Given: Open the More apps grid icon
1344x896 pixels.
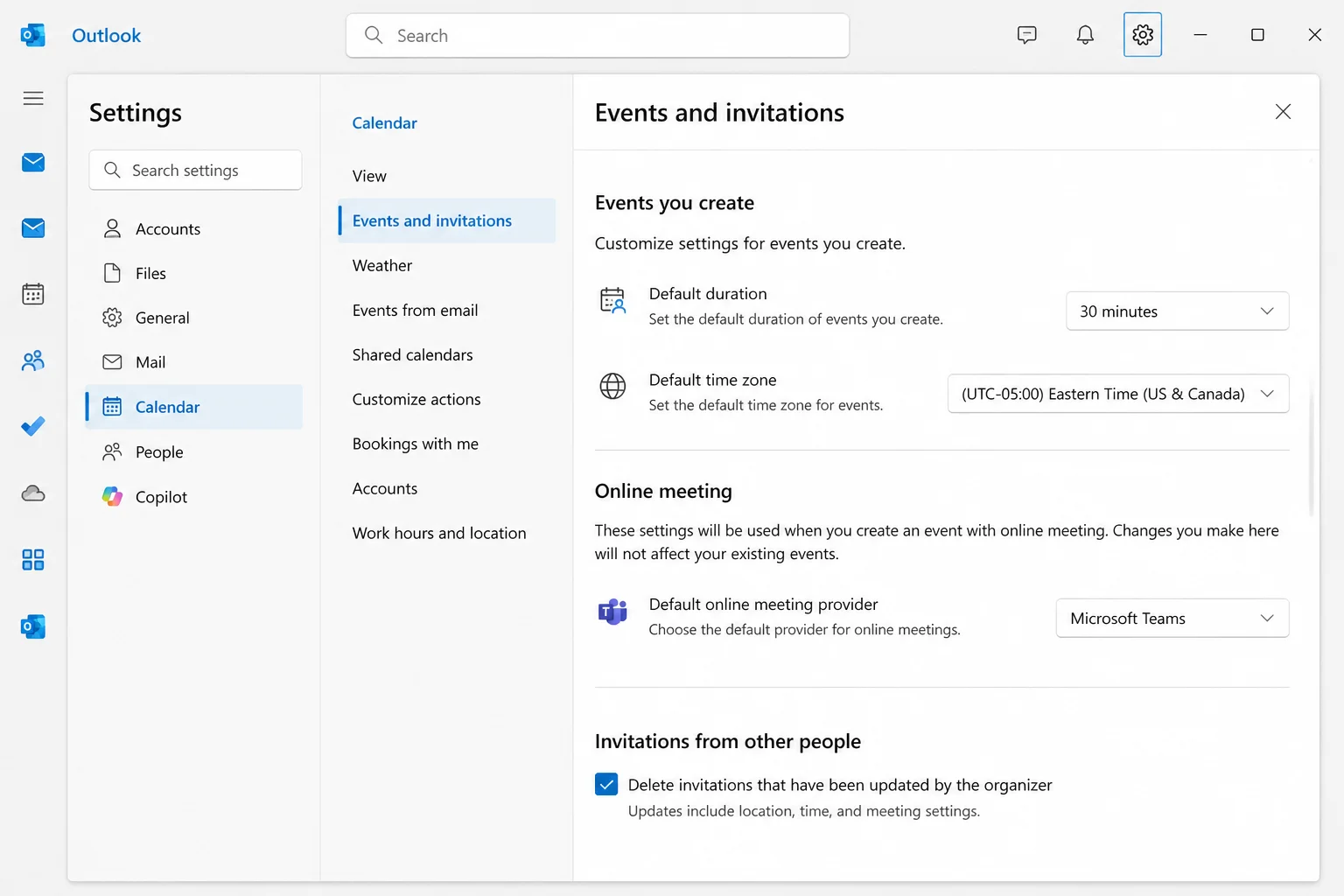Looking at the screenshot, I should pos(33,560).
